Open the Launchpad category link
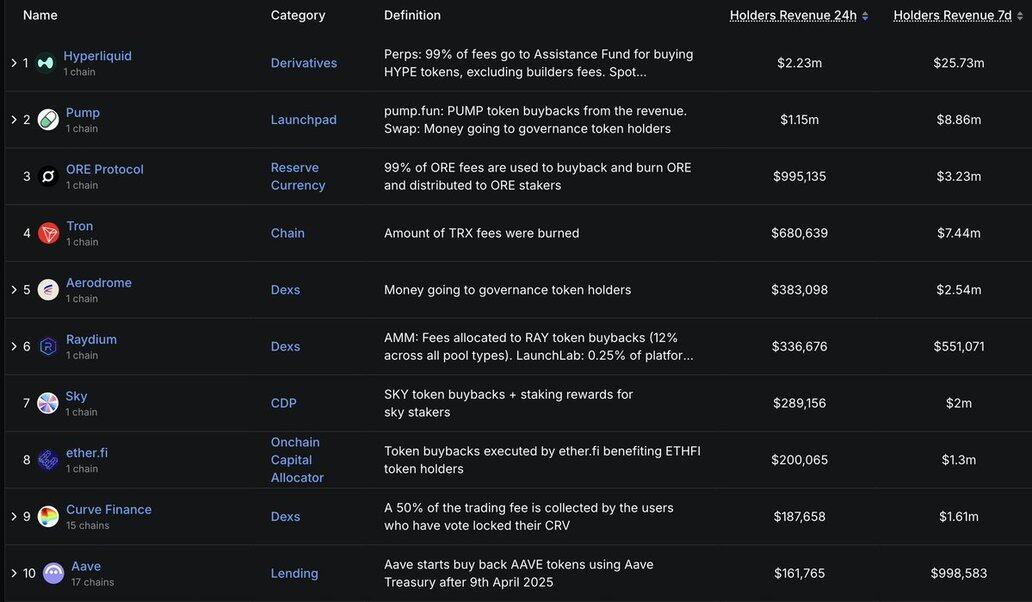 pyautogui.click(x=304, y=120)
